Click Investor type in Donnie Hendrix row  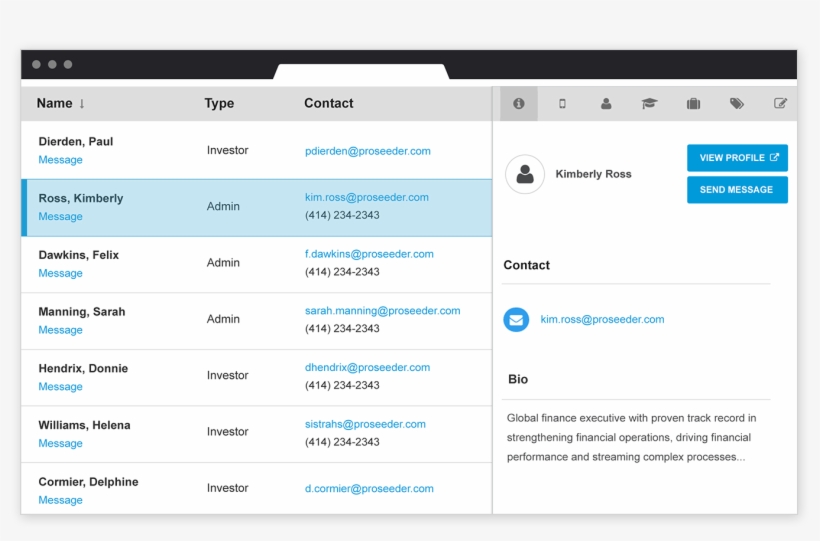point(227,375)
